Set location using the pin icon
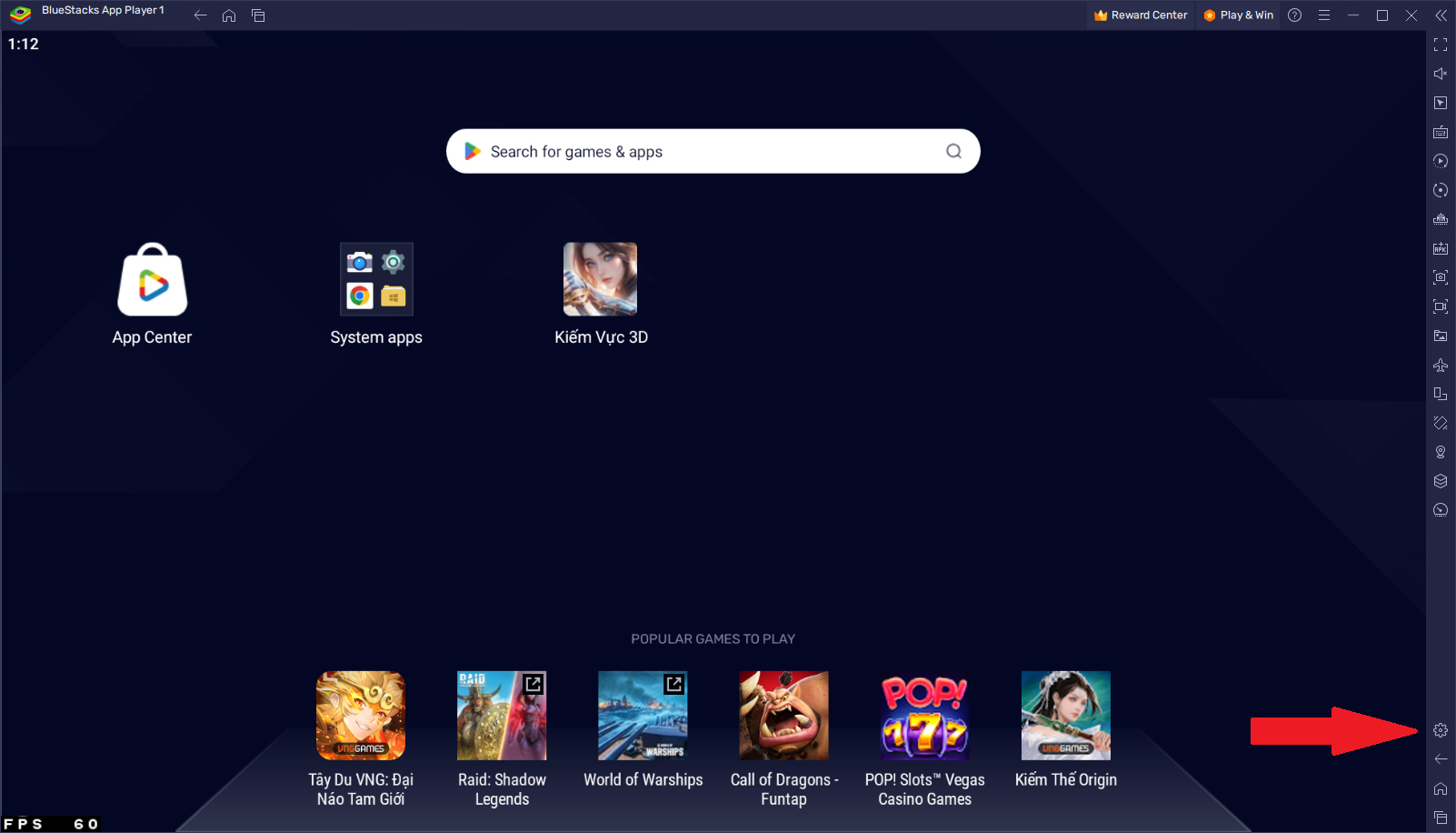The width and height of the screenshot is (1456, 833). pos(1441,452)
